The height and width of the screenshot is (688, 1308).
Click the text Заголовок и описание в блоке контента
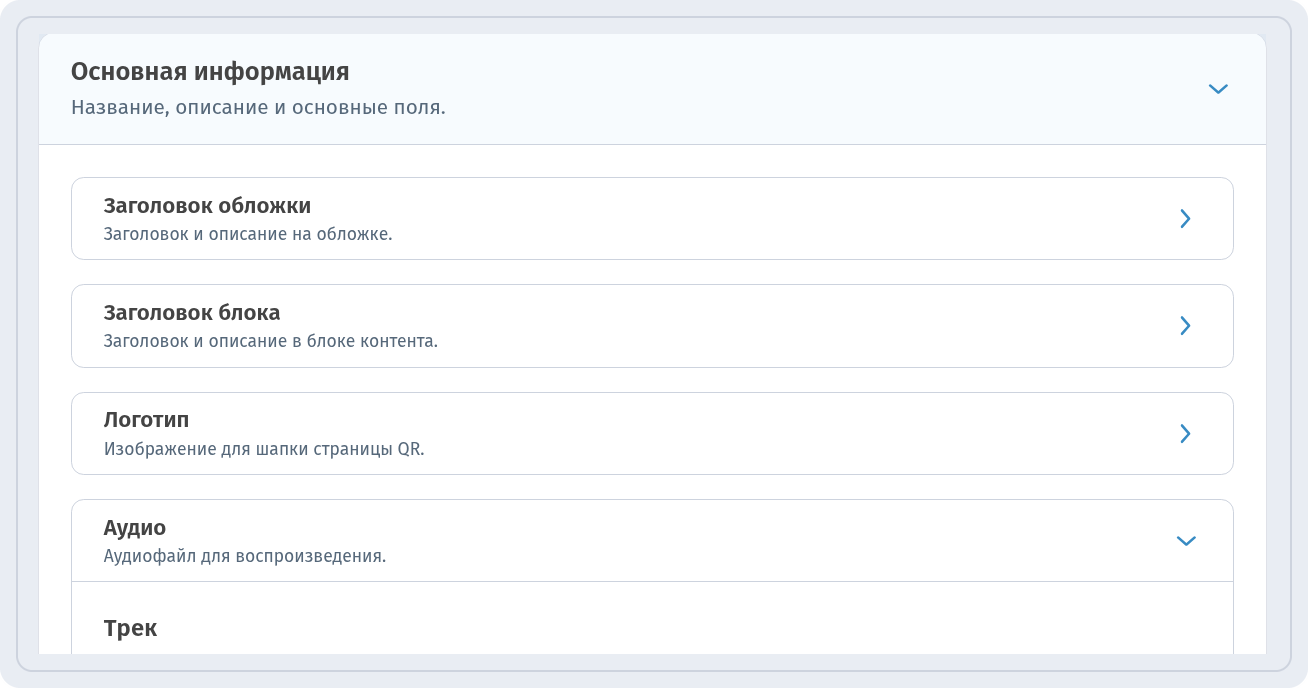point(271,341)
